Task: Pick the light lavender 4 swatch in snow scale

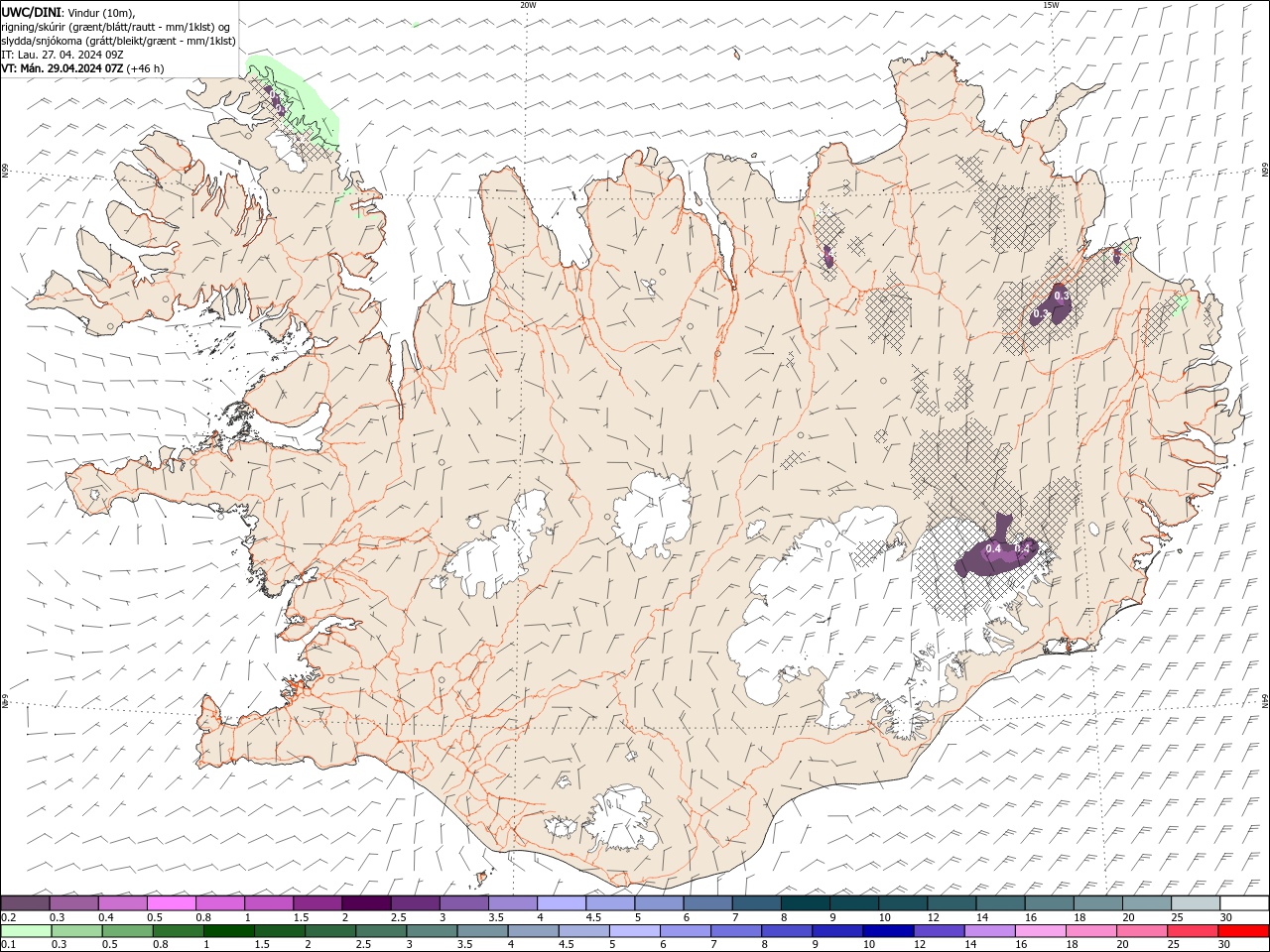Action: pos(562,903)
